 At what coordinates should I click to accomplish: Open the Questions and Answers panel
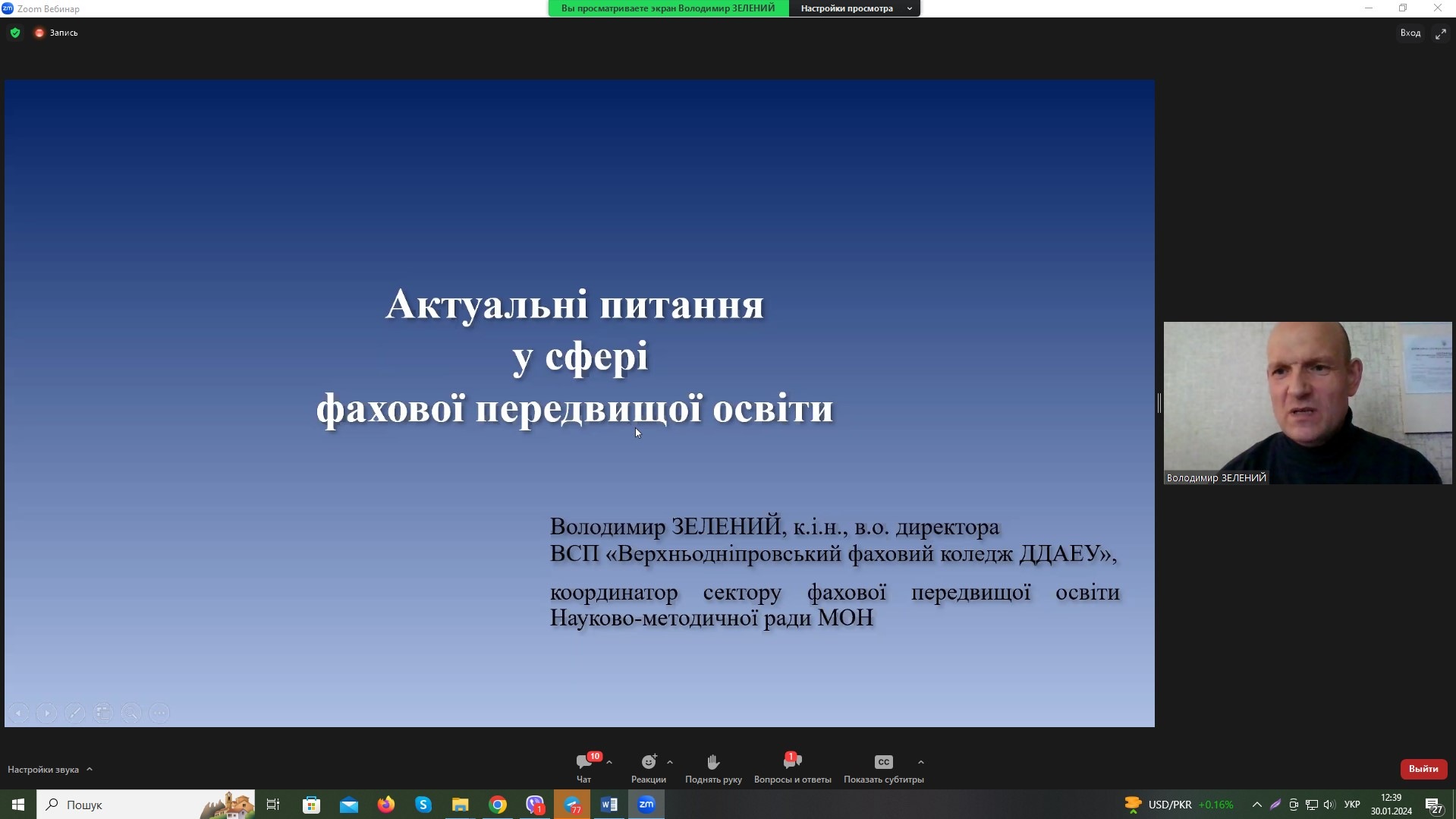click(792, 762)
